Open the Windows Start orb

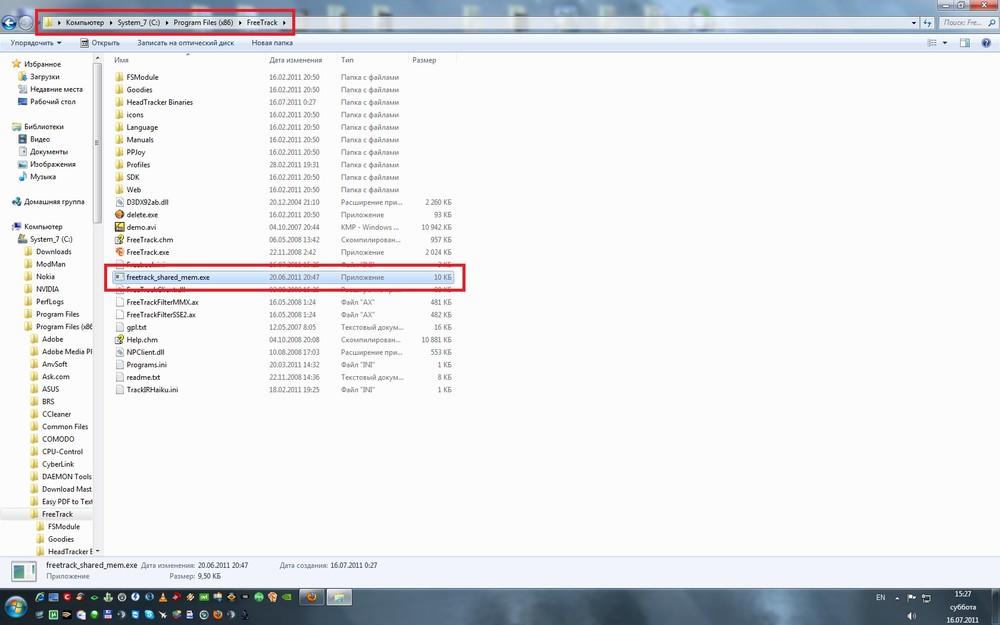click(15, 607)
